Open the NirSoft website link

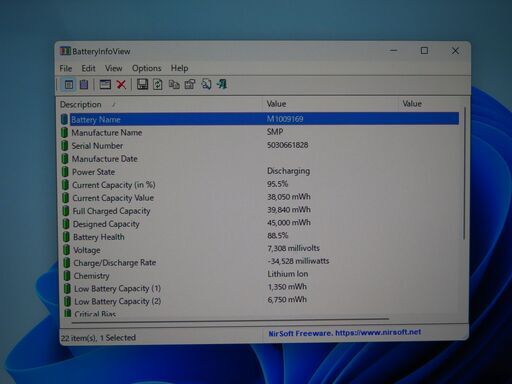(x=345, y=333)
